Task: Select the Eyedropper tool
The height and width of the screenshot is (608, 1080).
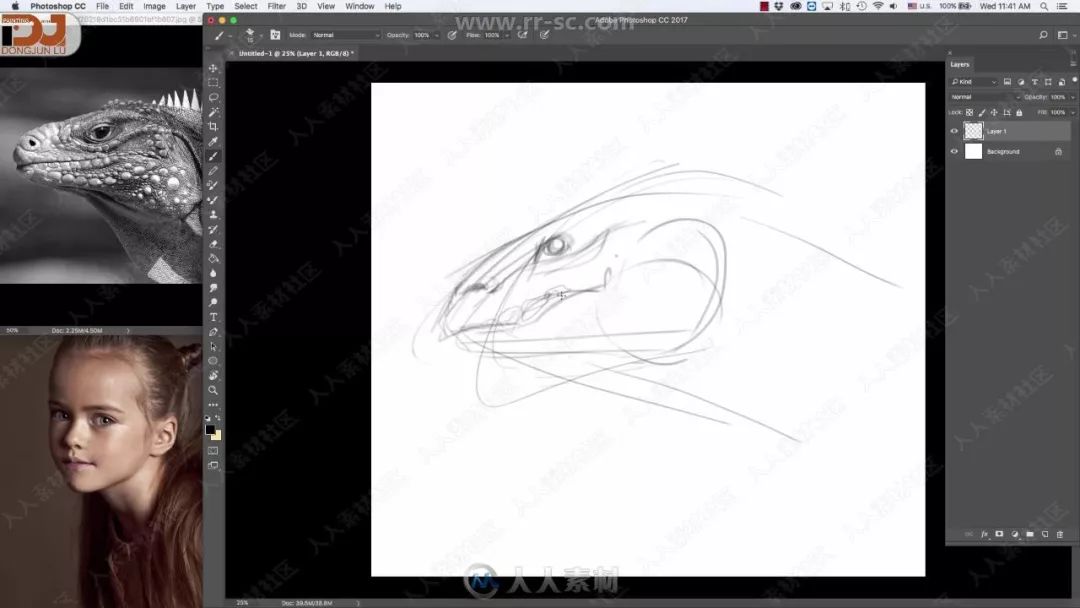Action: [214, 141]
